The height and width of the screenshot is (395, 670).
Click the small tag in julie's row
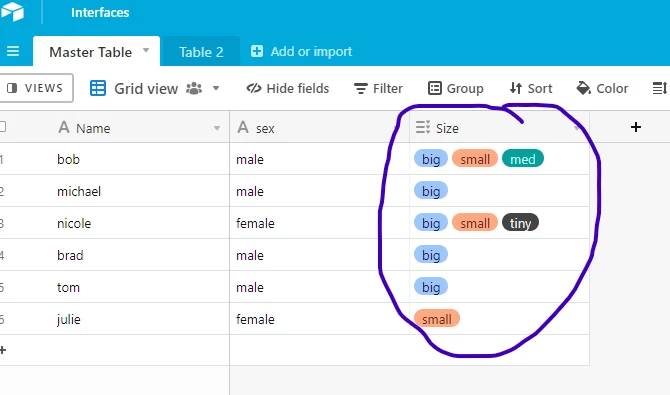pos(437,319)
